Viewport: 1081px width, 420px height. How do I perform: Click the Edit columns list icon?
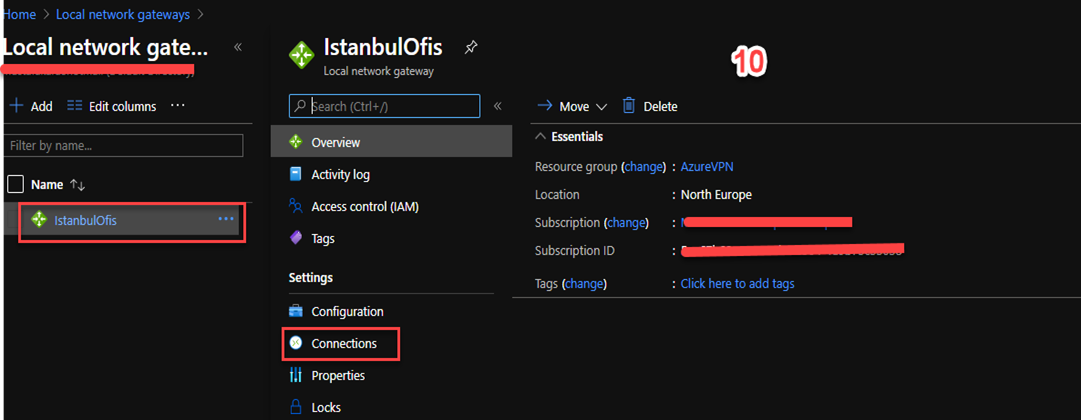tap(74, 106)
